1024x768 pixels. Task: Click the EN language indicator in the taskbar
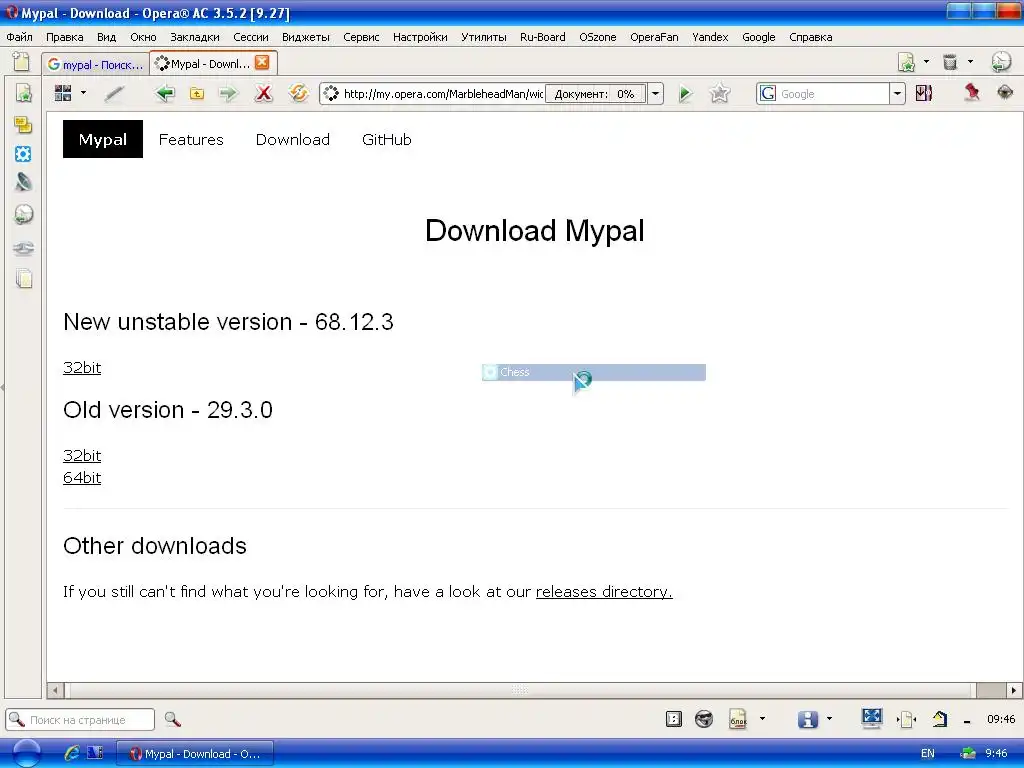[x=927, y=753]
